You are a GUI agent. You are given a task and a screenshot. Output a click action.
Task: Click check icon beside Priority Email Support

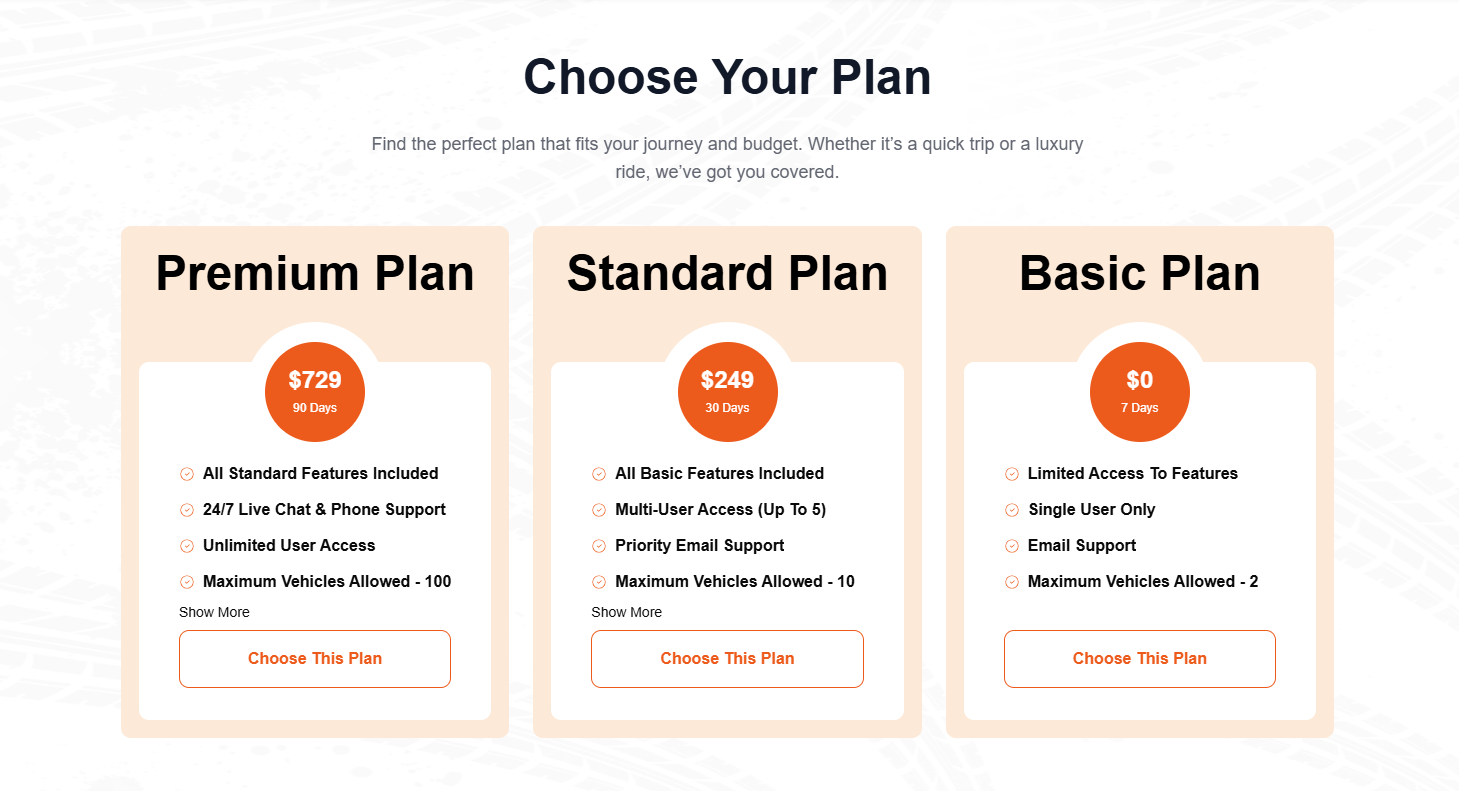599,546
